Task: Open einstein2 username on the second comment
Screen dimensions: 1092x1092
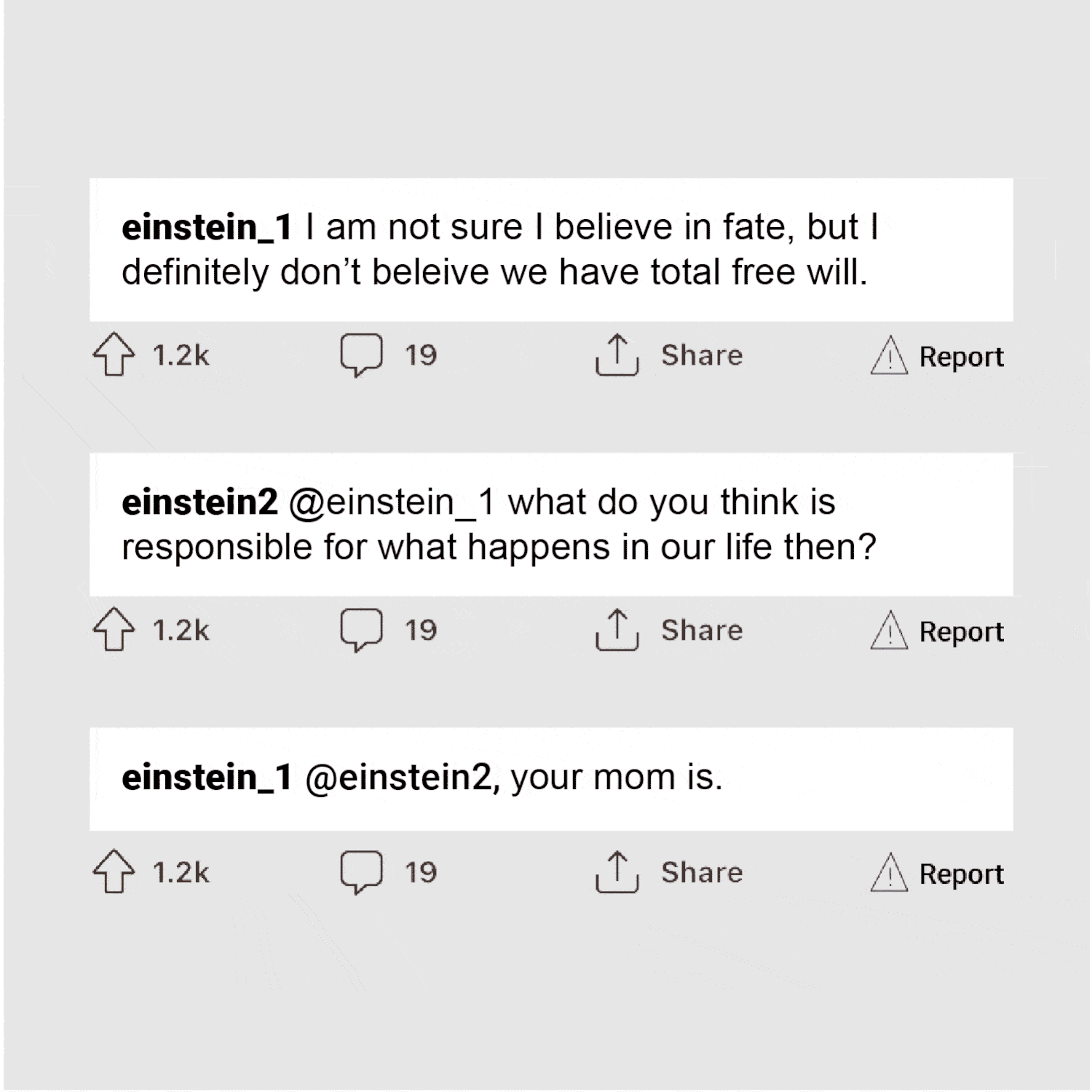Action: point(199,502)
